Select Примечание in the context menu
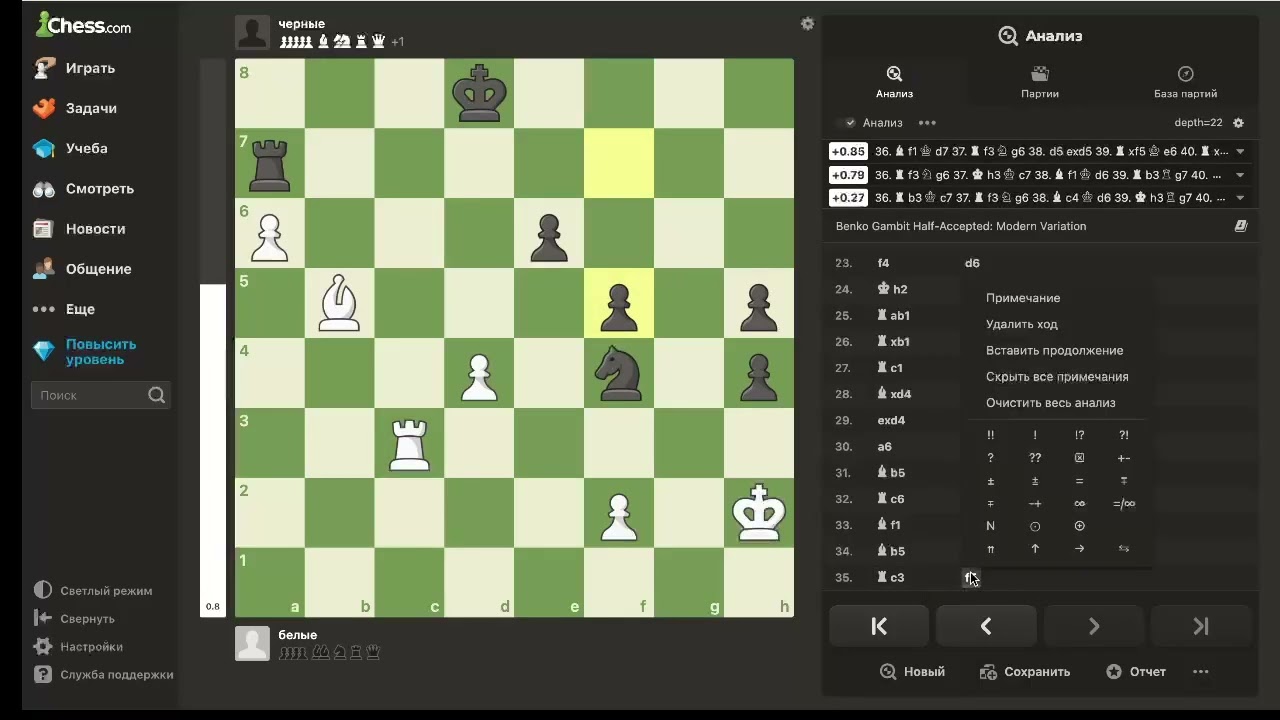This screenshot has height=720, width=1280. pos(1023,298)
